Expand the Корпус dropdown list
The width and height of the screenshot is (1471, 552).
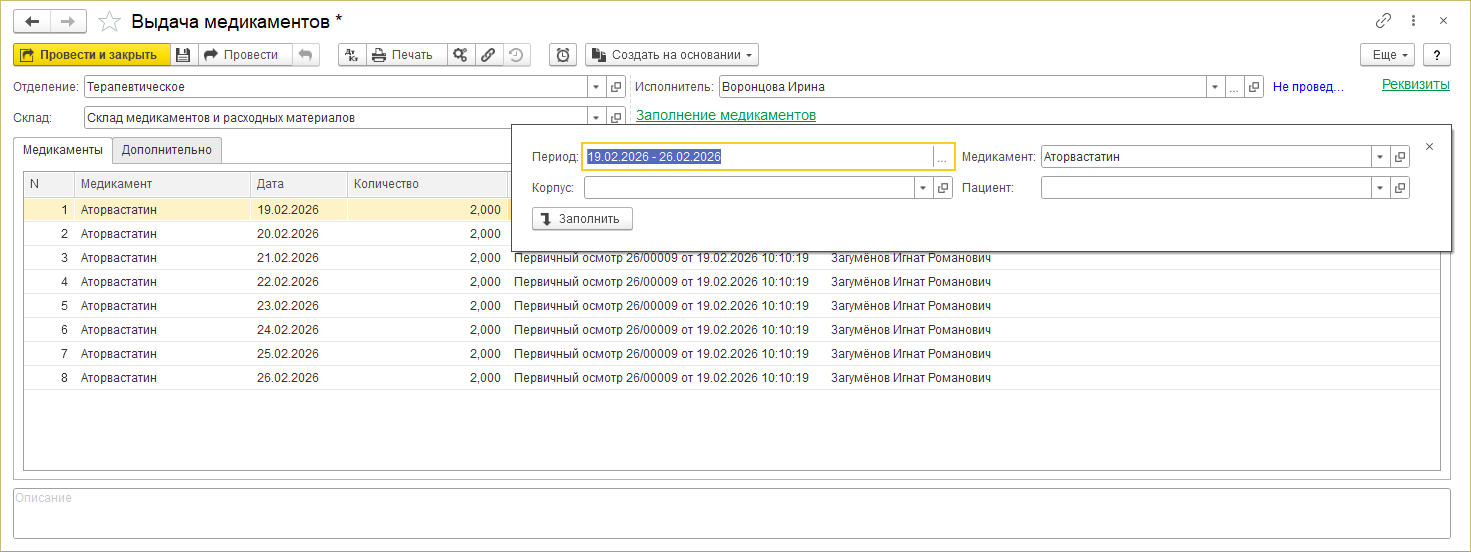point(923,188)
